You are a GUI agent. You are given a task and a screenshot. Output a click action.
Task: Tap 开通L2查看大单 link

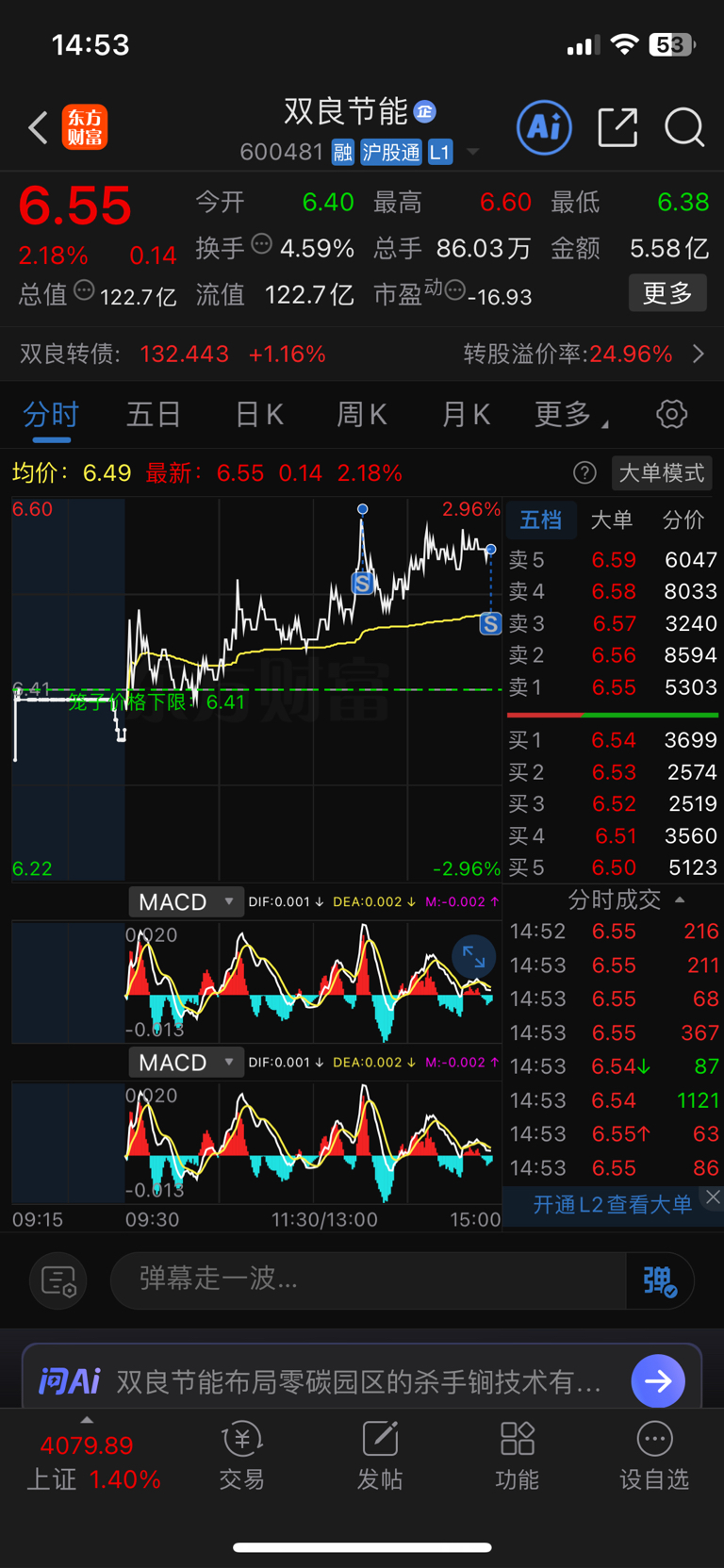612,1204
